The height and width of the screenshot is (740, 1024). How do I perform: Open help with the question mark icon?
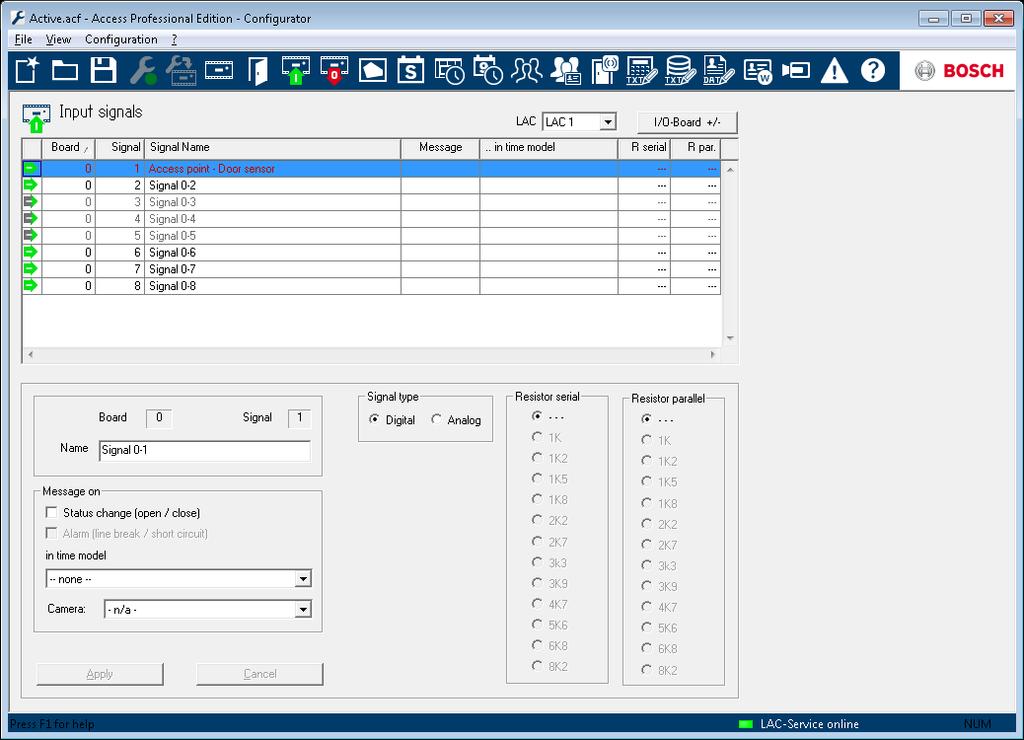(x=873, y=70)
